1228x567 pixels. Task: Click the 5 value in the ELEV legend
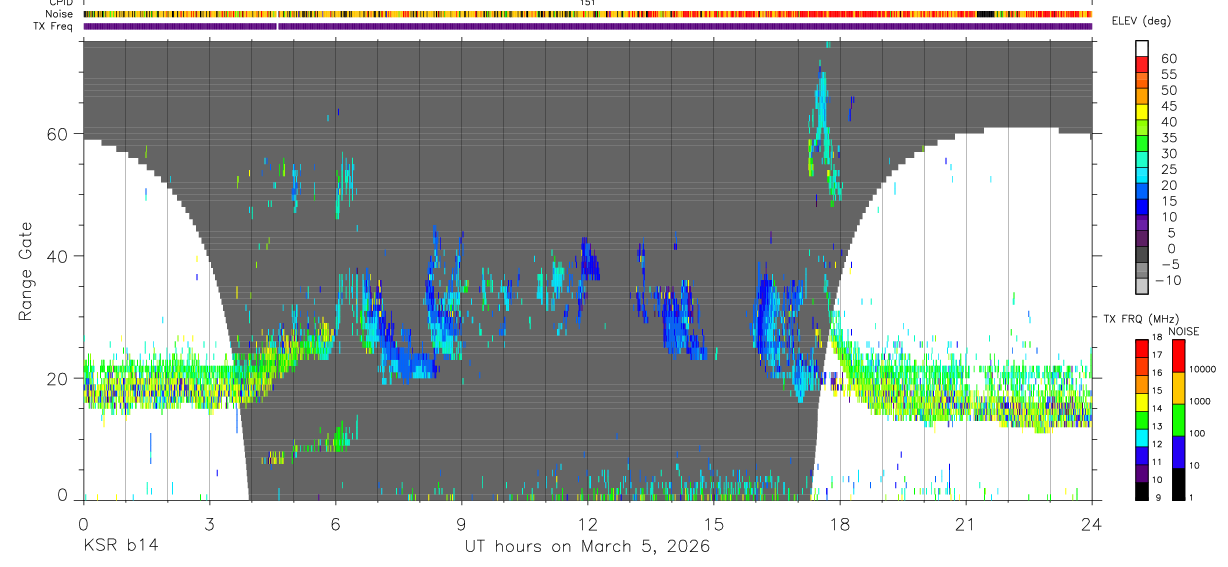(x=1171, y=233)
